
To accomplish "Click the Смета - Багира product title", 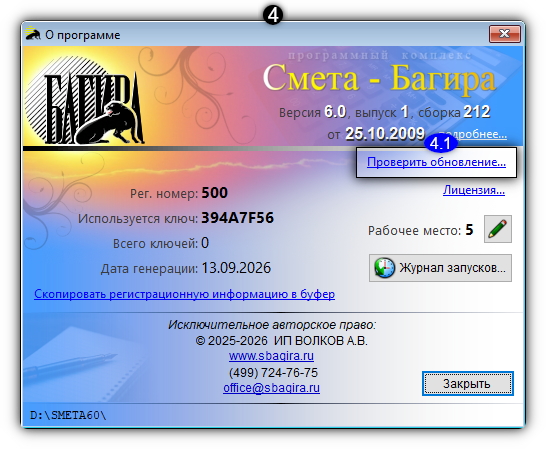I will [x=379, y=79].
